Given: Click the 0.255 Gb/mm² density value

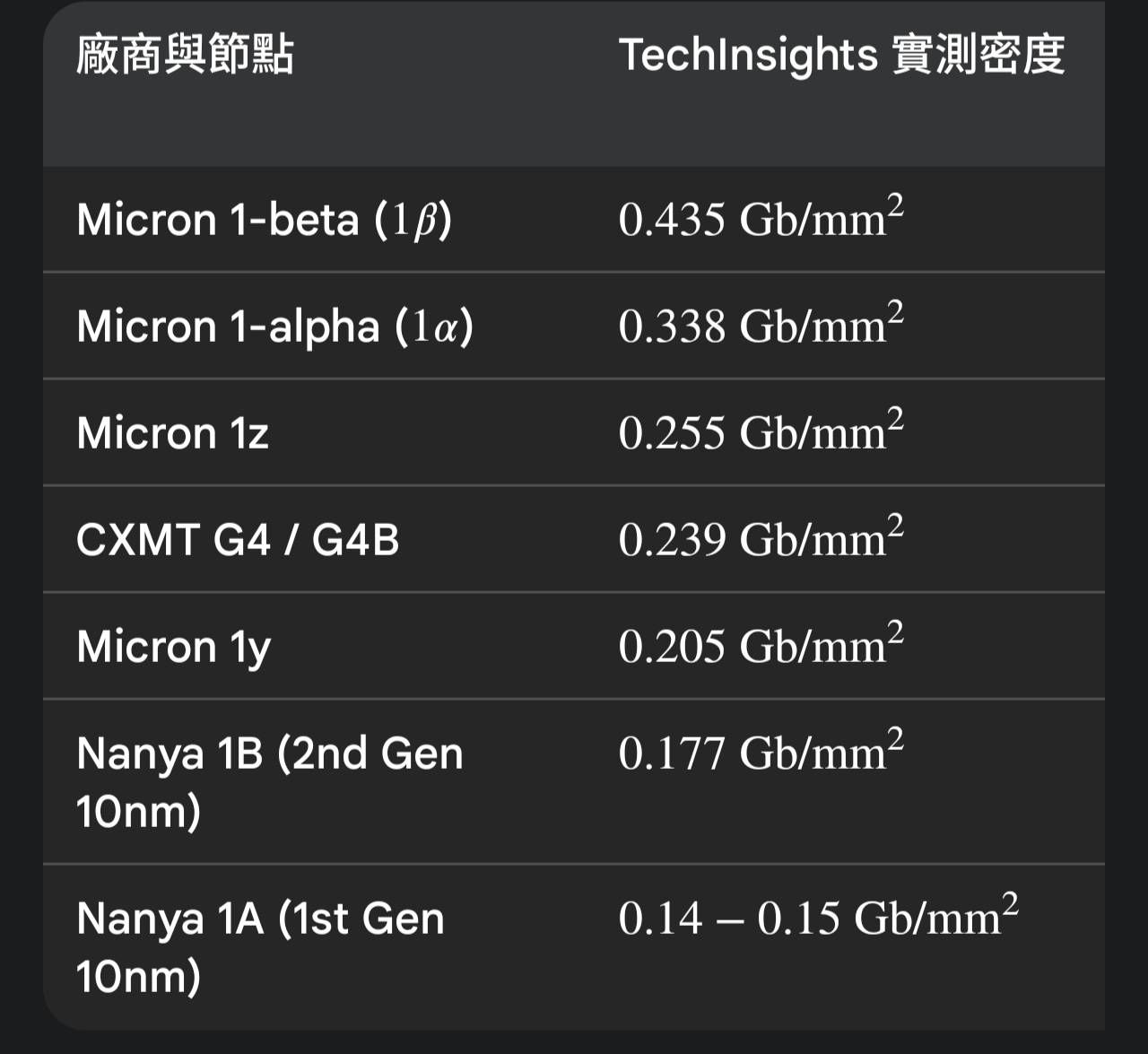Looking at the screenshot, I should point(761,431).
